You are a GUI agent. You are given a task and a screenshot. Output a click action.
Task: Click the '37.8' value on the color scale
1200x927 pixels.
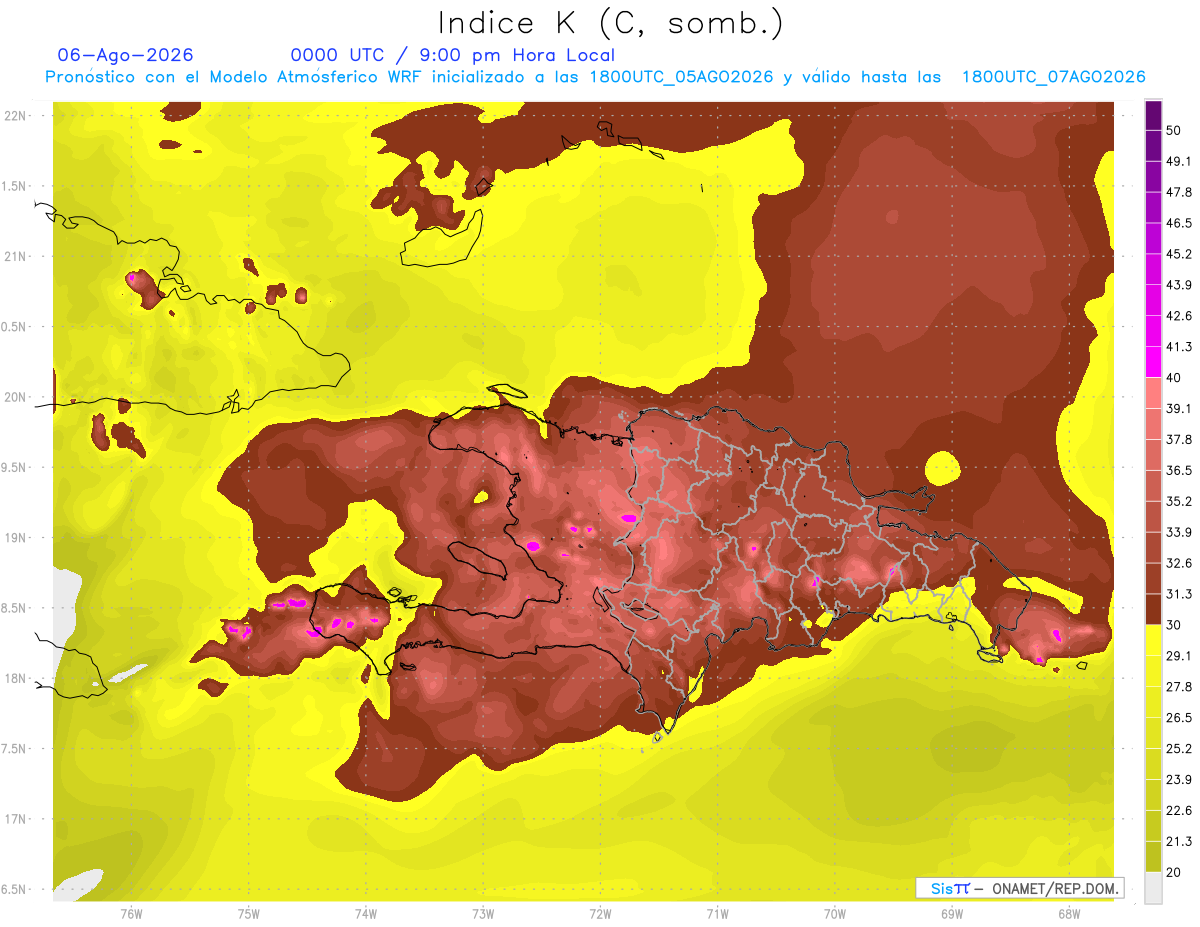click(x=1178, y=440)
